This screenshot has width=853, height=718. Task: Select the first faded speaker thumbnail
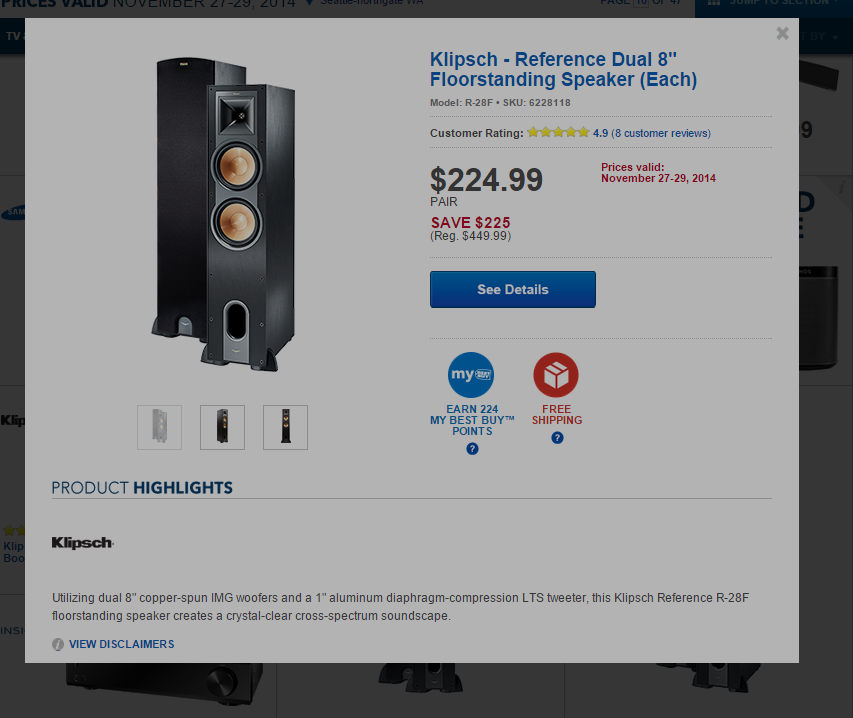pos(159,427)
